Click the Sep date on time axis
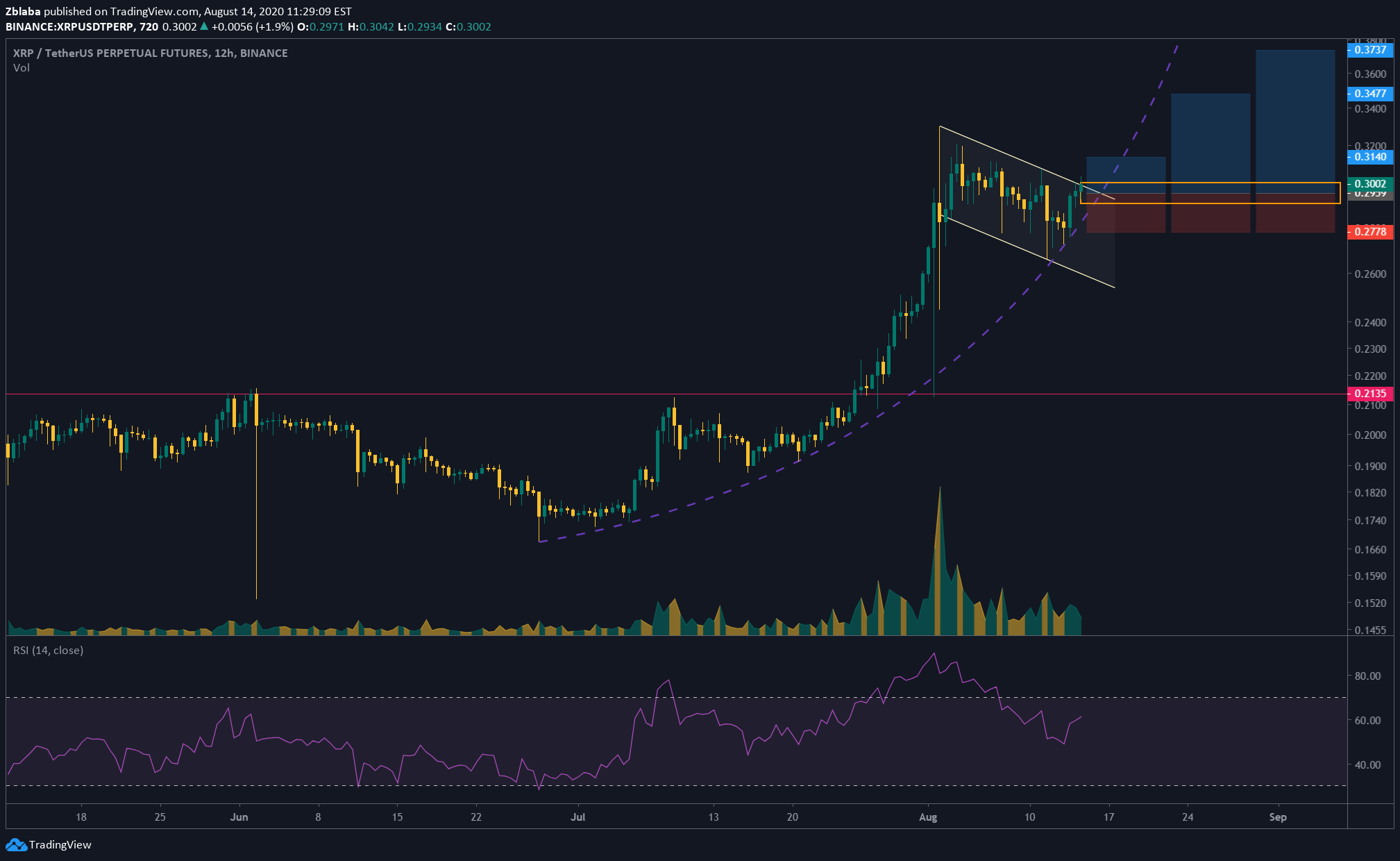Screen dimensions: 1400x861 click(x=1278, y=817)
